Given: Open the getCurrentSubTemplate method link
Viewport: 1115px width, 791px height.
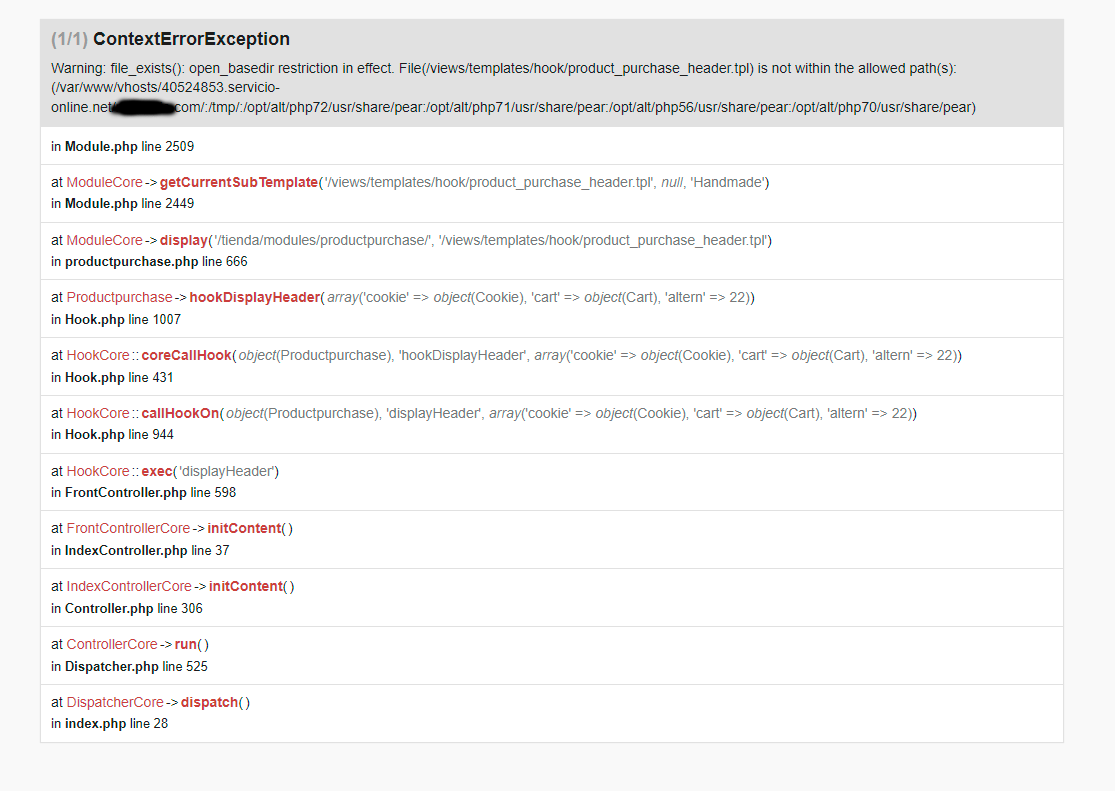Looking at the screenshot, I should click(x=239, y=182).
